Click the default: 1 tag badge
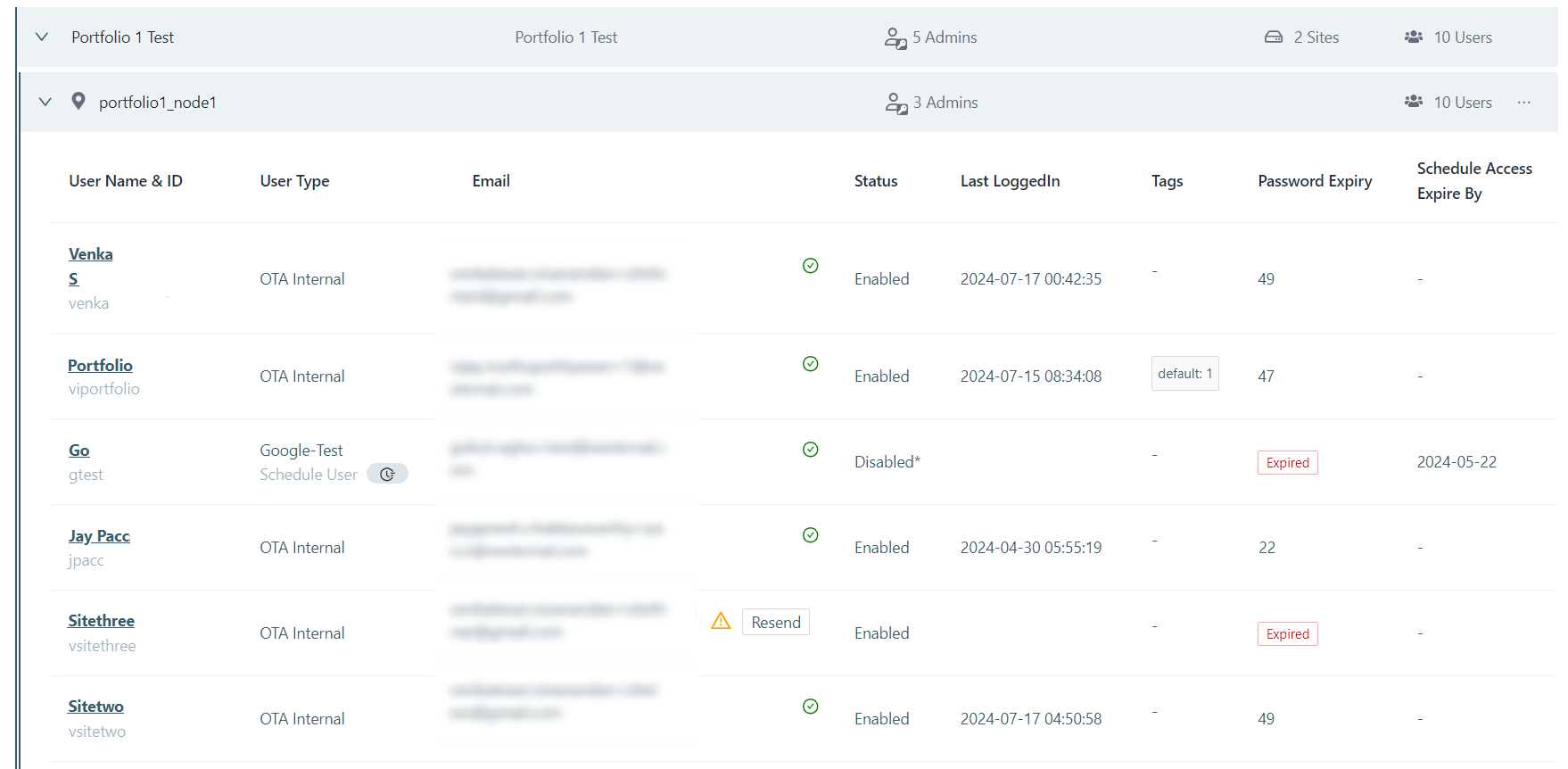The height and width of the screenshot is (769, 1568). pos(1184,374)
